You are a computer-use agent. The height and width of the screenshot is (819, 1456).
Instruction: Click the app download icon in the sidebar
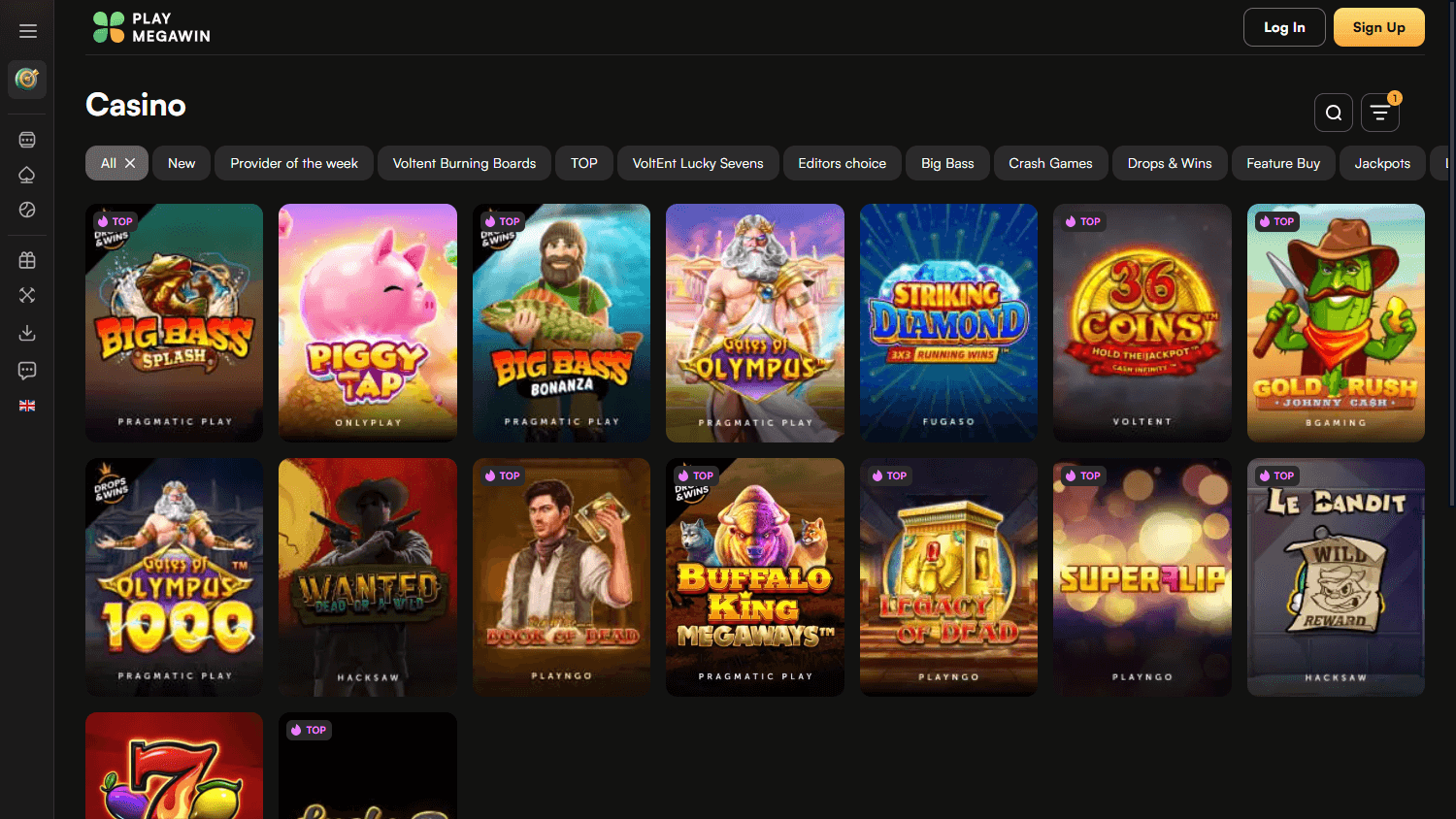point(27,333)
